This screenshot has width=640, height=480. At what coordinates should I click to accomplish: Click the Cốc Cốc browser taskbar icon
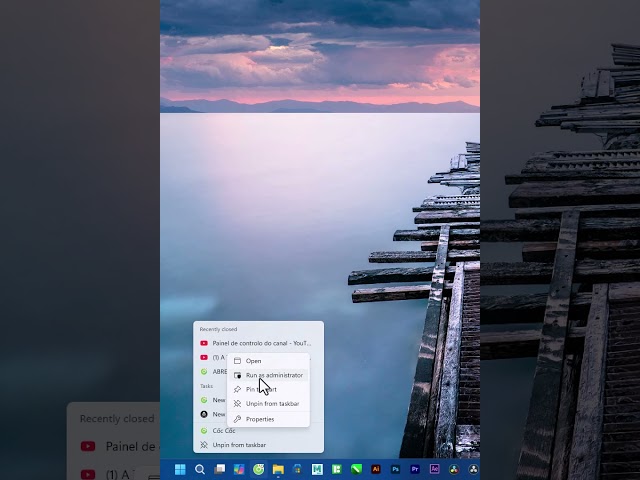click(x=258, y=469)
